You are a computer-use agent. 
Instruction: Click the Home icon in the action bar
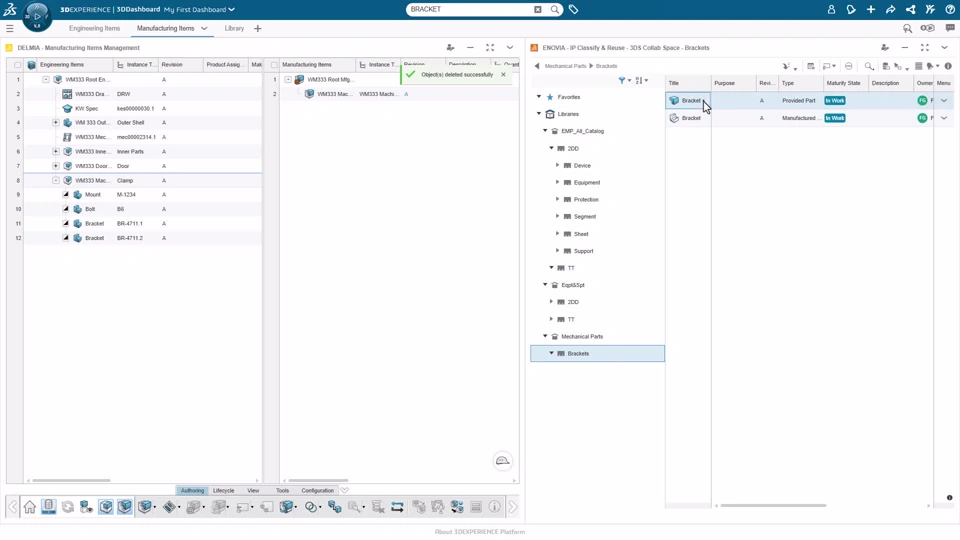pos(29,507)
